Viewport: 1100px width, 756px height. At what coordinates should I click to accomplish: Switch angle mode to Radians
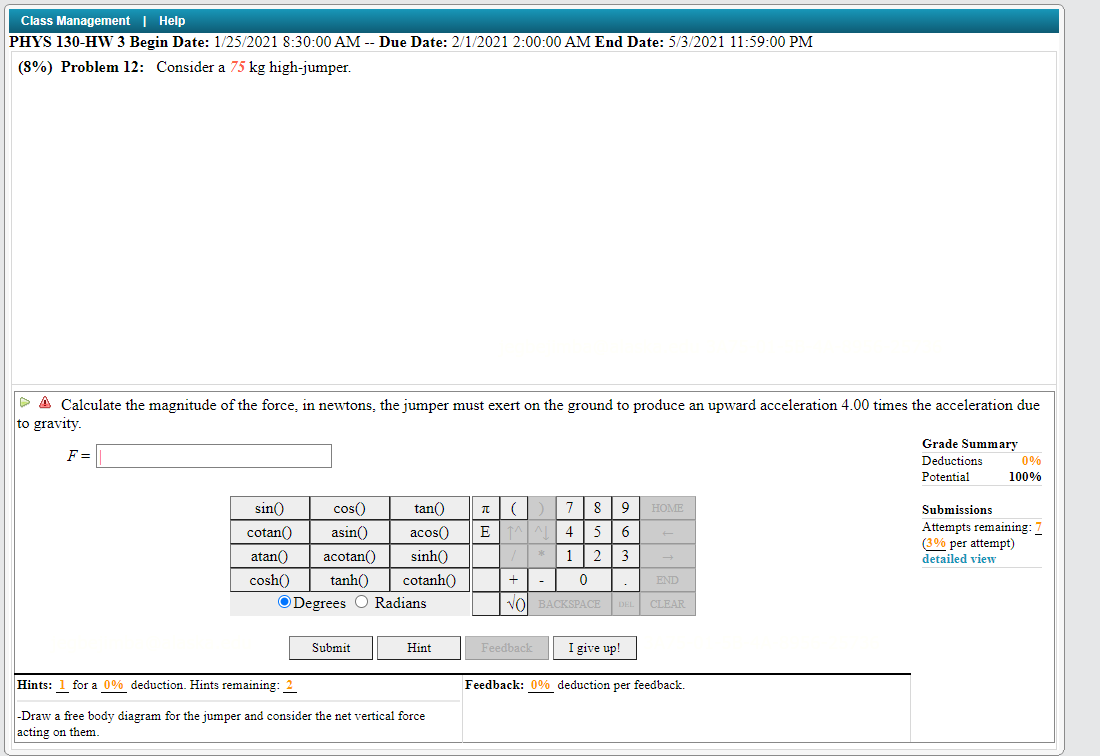coord(360,603)
